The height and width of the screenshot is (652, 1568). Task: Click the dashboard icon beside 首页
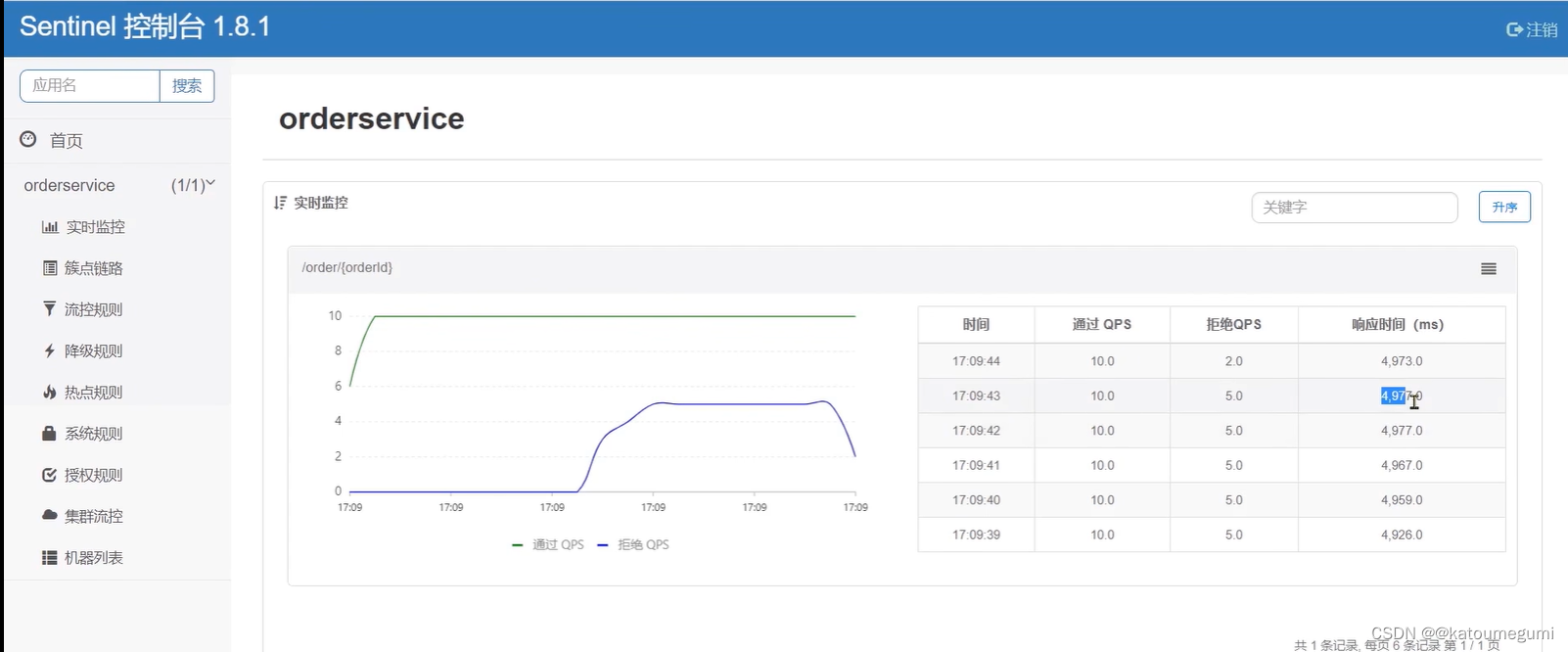tap(28, 139)
